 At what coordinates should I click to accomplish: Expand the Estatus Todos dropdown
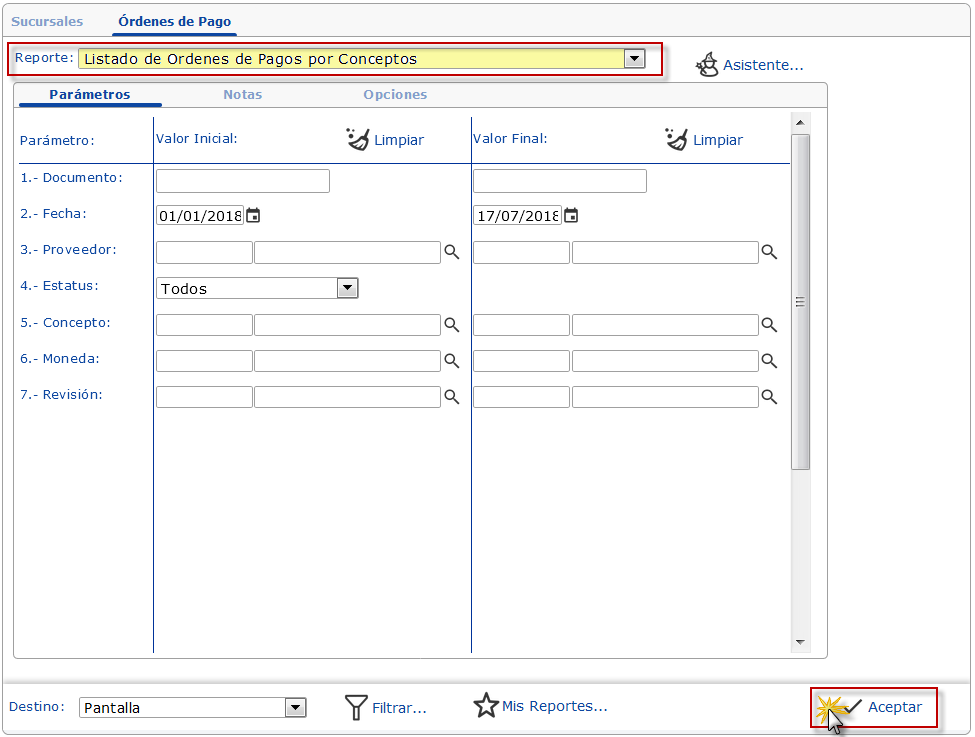tap(347, 288)
